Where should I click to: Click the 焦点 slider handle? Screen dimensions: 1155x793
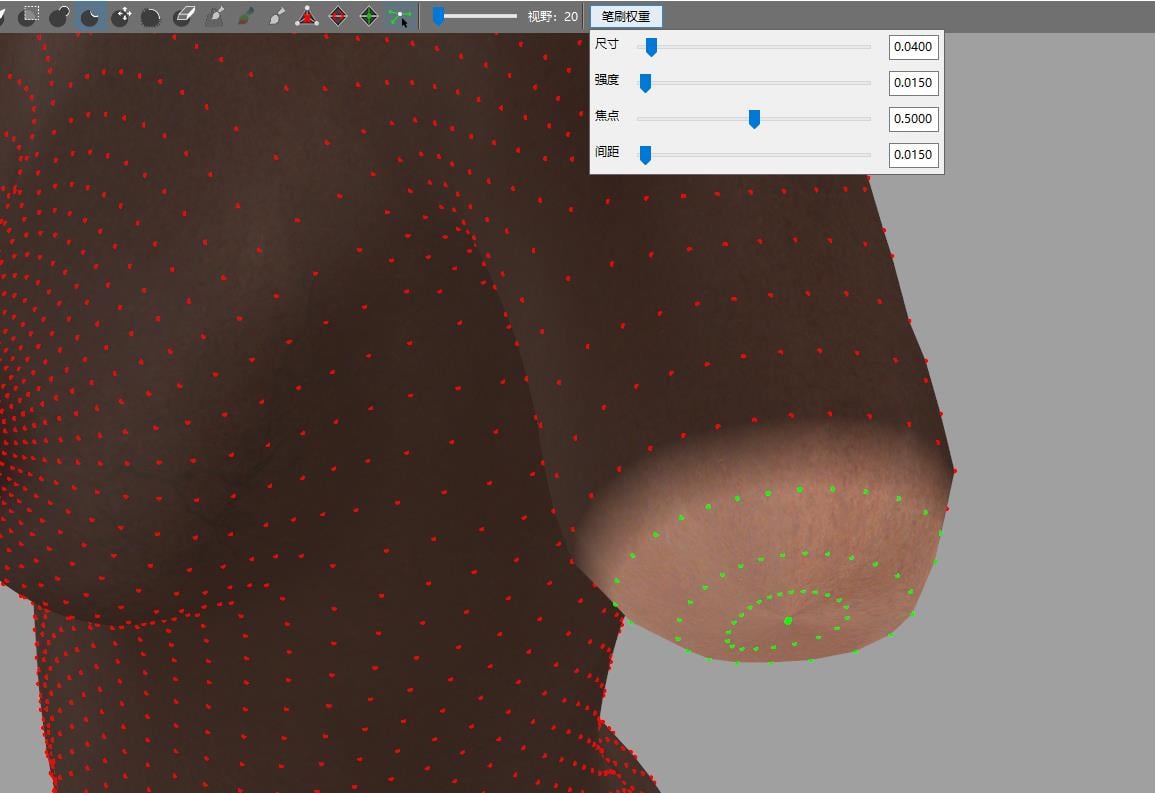click(x=754, y=119)
